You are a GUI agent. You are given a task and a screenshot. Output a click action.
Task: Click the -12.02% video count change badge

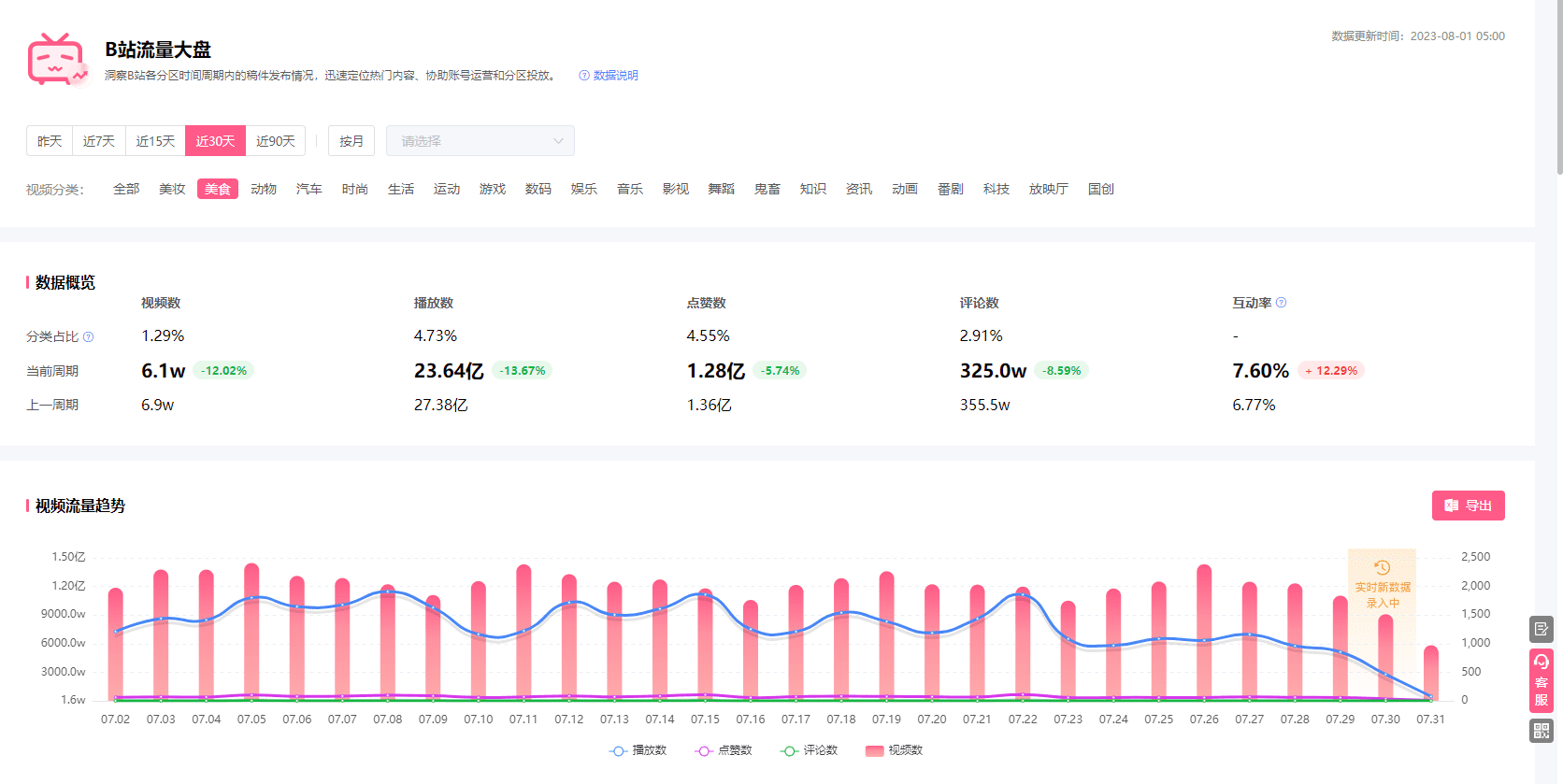click(224, 371)
